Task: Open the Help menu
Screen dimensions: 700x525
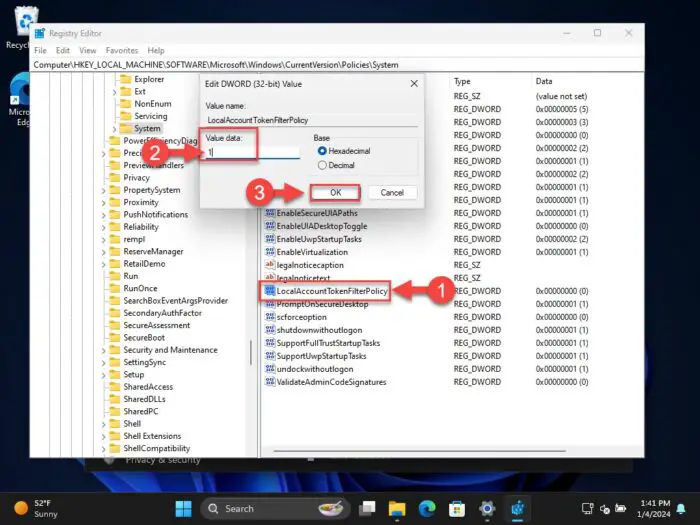Action: click(156, 50)
